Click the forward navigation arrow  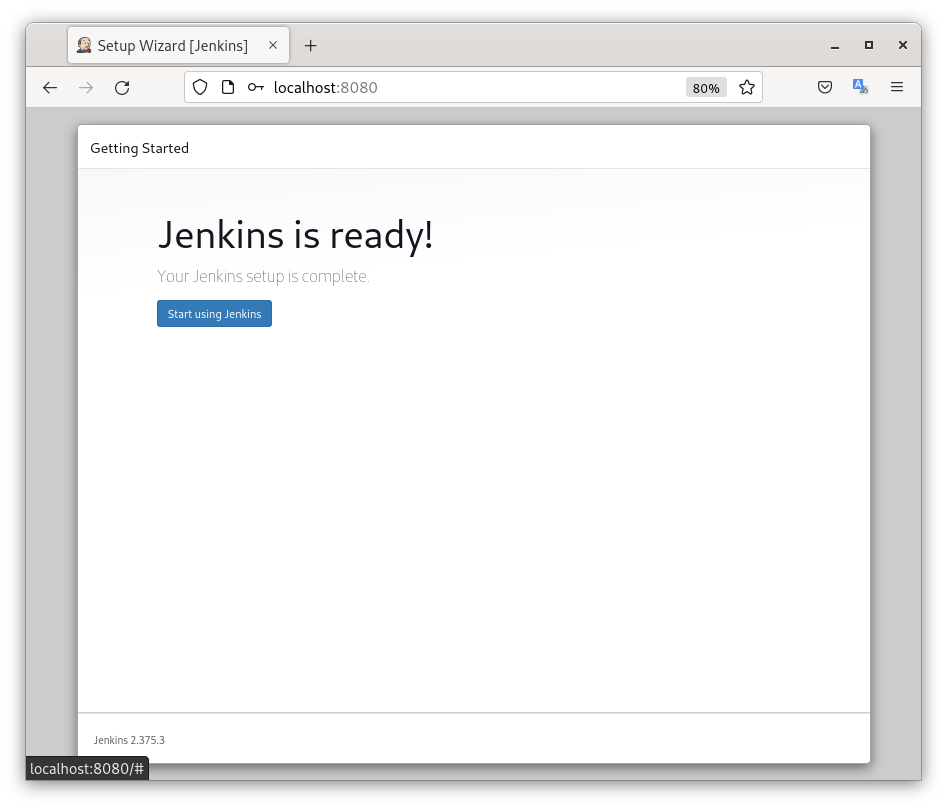point(86,88)
